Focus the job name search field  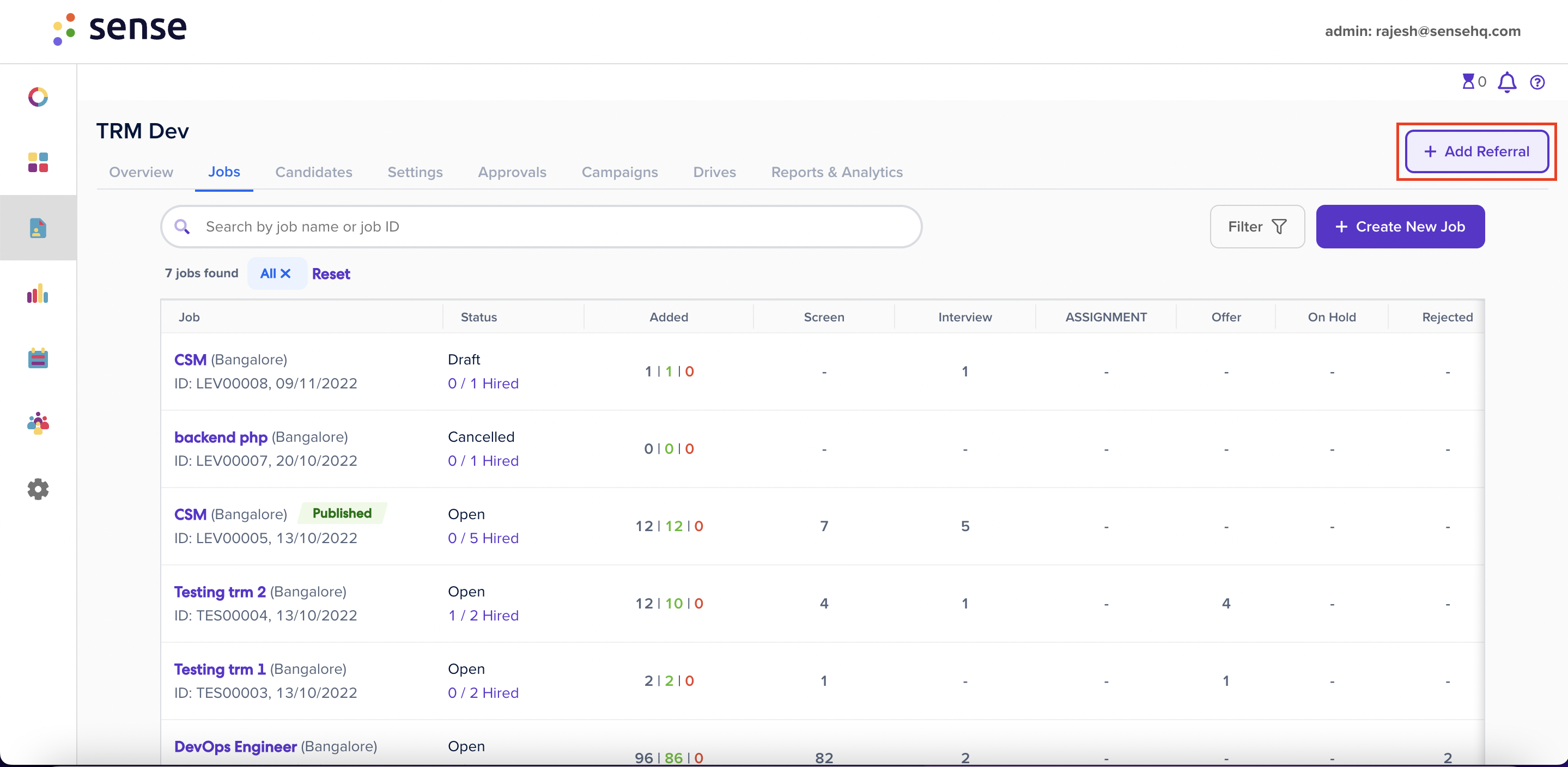(x=541, y=227)
